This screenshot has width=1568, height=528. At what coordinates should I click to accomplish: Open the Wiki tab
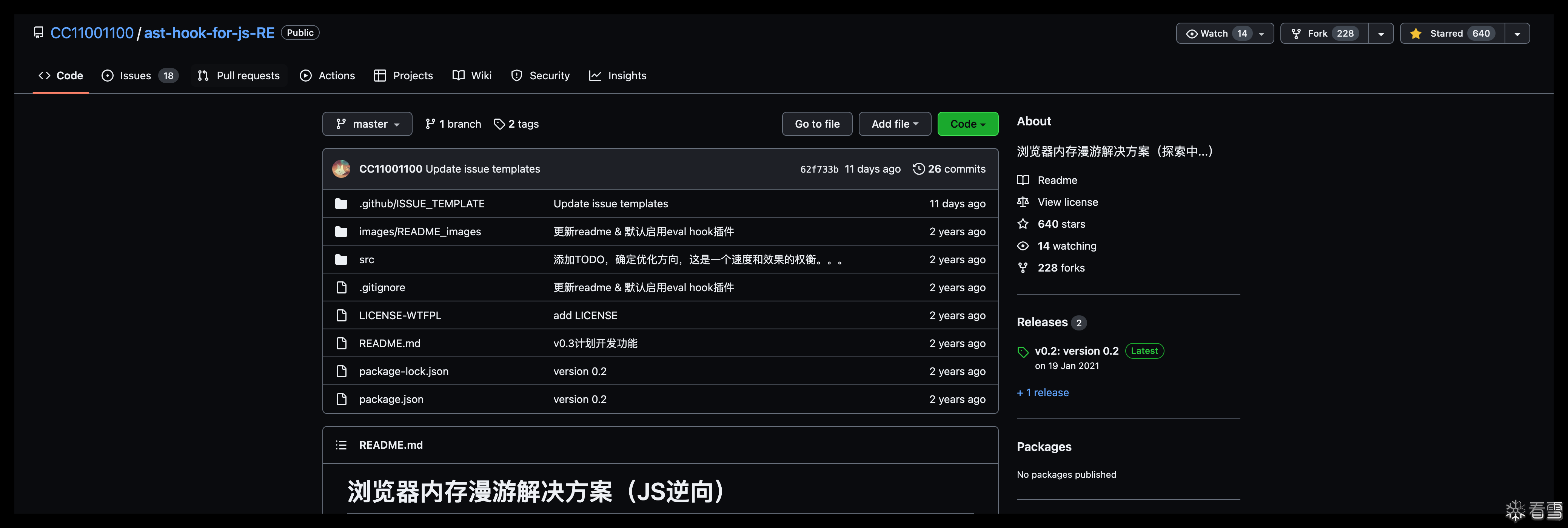[472, 76]
